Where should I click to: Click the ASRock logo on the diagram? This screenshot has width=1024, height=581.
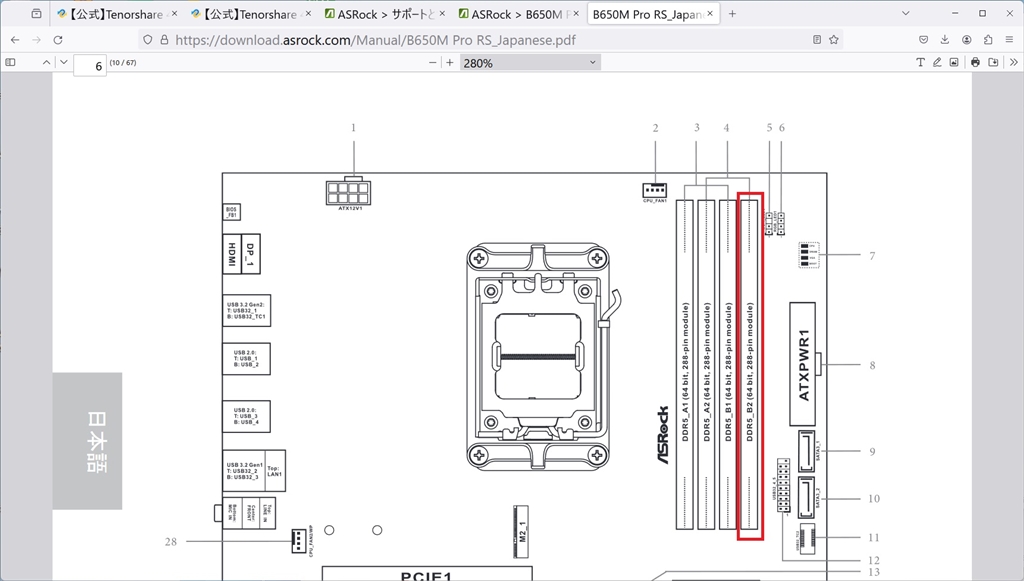click(x=662, y=435)
